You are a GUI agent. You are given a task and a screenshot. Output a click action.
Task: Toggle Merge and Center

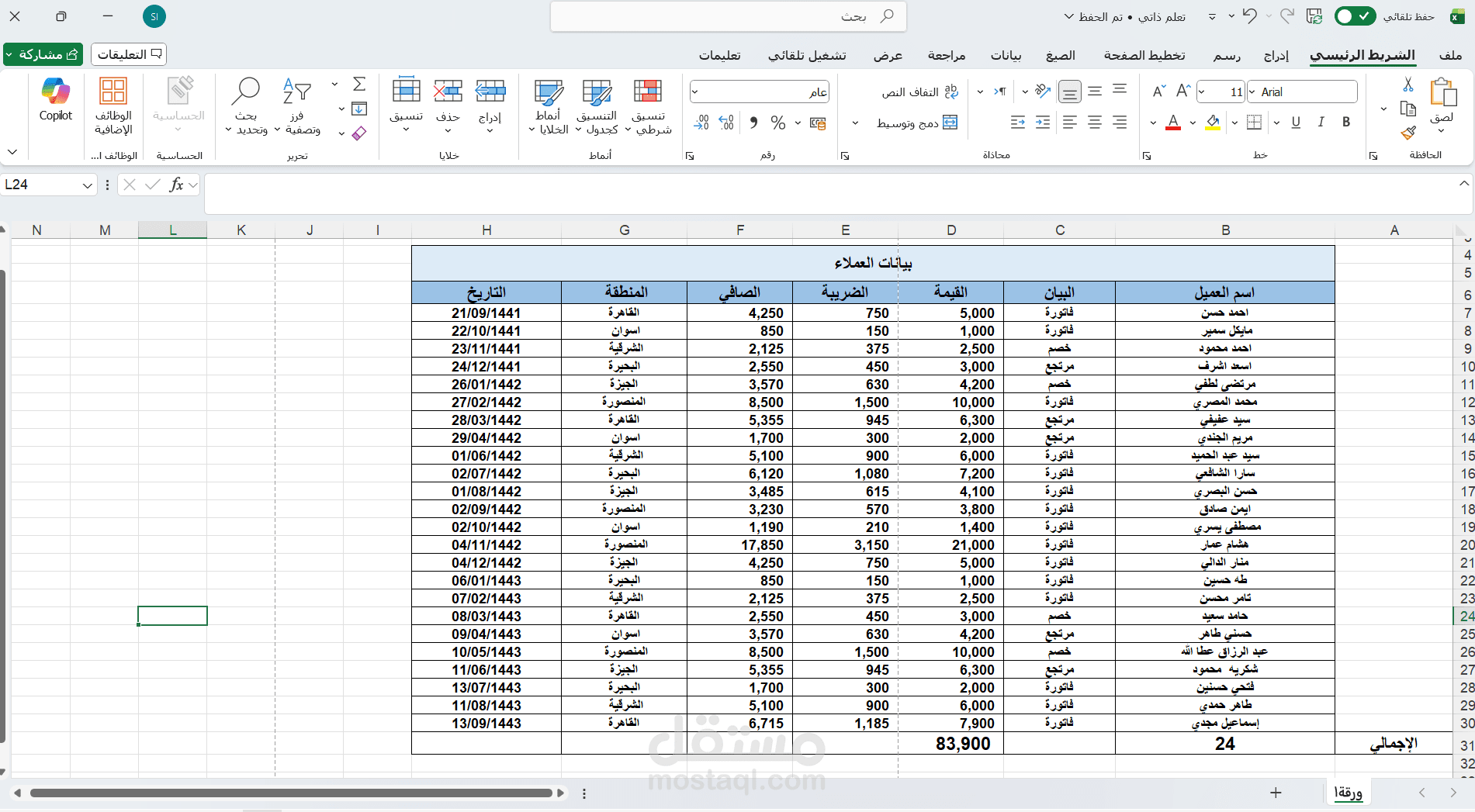pyautogui.click(x=917, y=123)
